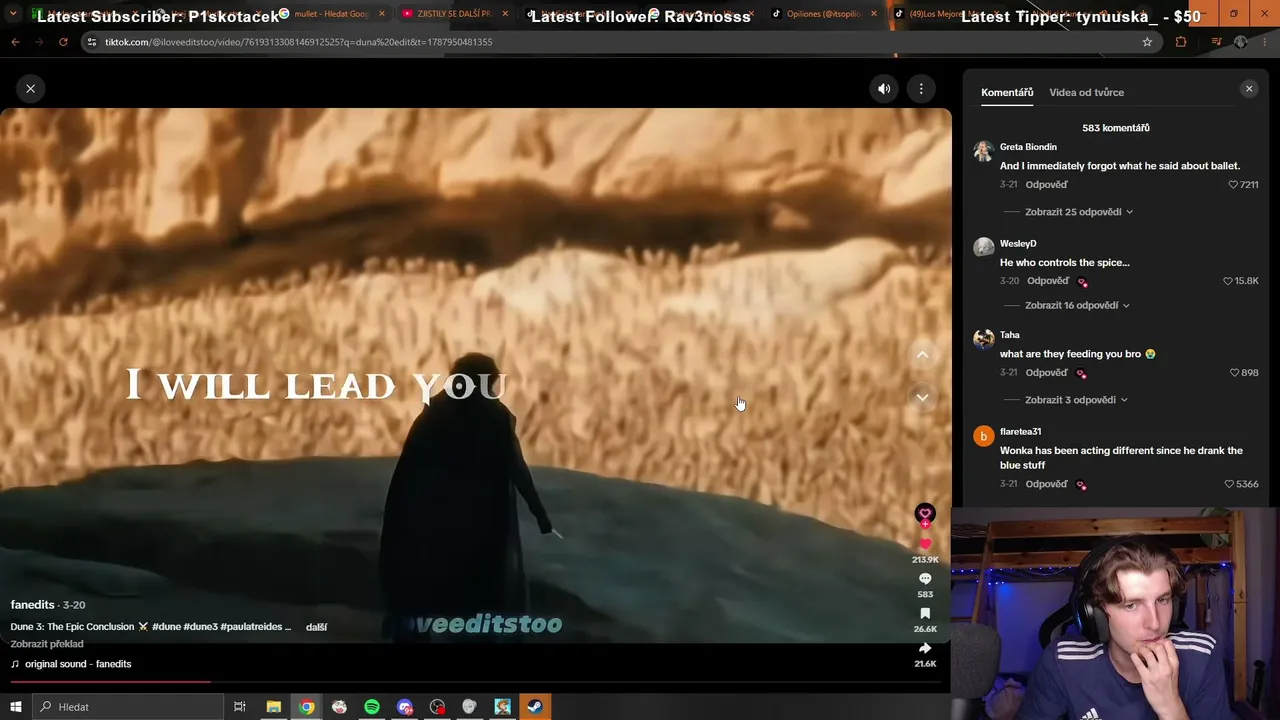Image resolution: width=1280 pixels, height=720 pixels.
Task: Click the Hledat taskbar search box
Action: coord(129,707)
